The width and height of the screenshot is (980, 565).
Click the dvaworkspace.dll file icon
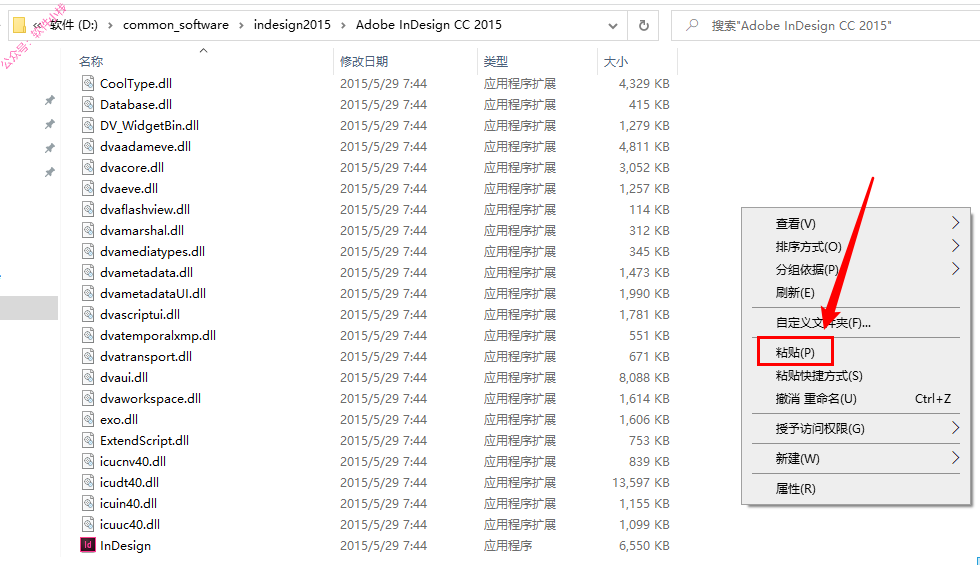tap(88, 398)
